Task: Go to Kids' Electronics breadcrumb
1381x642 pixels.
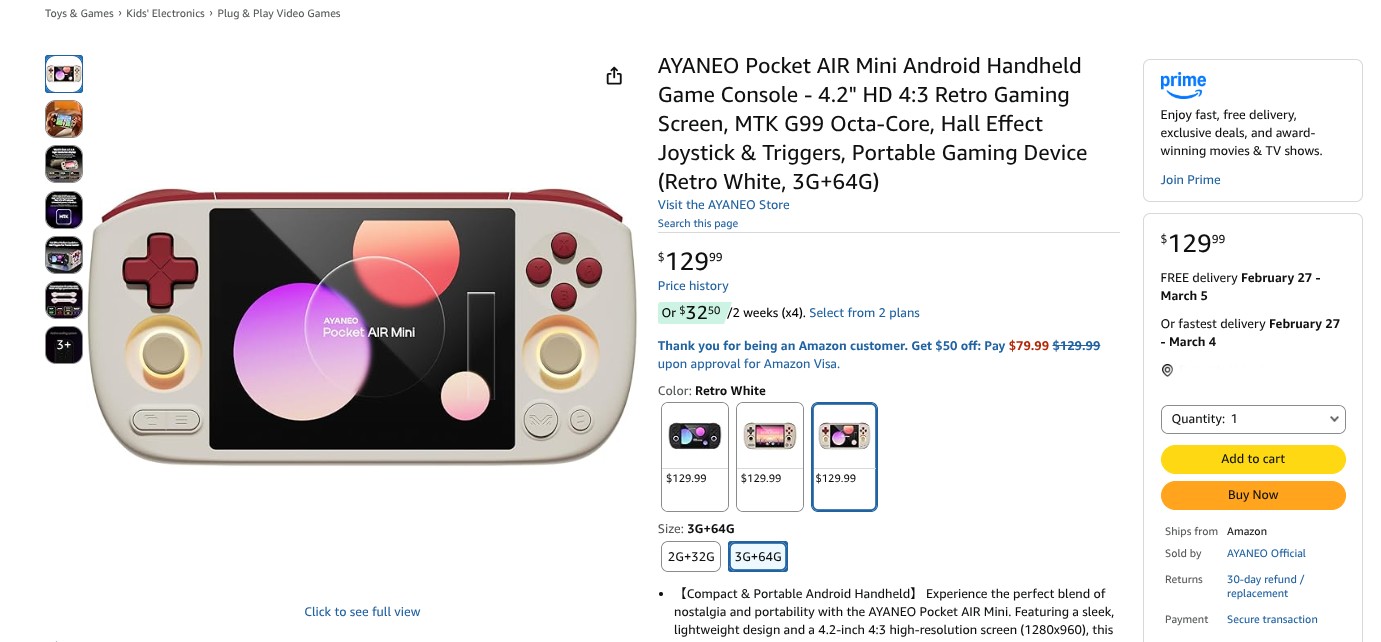Action: coord(165,14)
